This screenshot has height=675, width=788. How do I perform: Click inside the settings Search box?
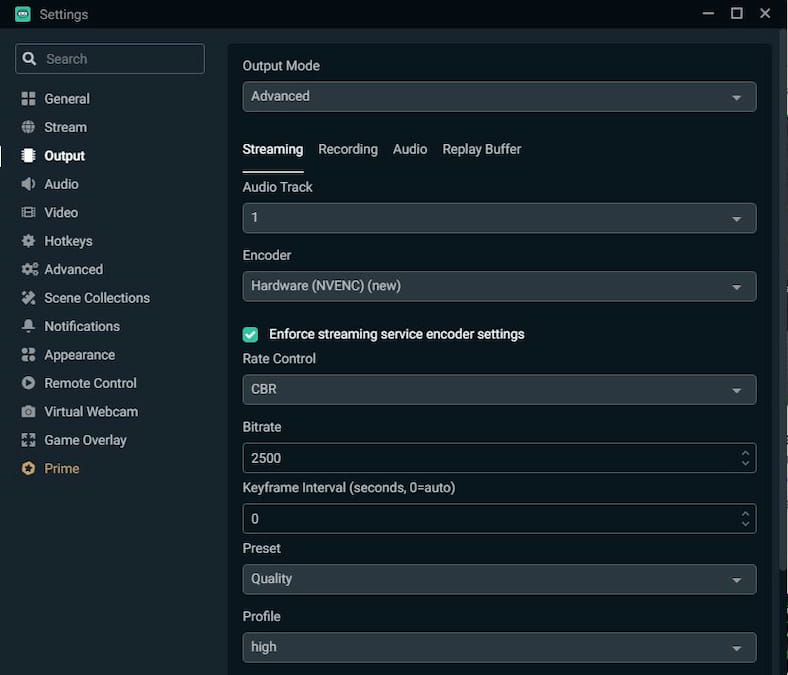click(120, 59)
